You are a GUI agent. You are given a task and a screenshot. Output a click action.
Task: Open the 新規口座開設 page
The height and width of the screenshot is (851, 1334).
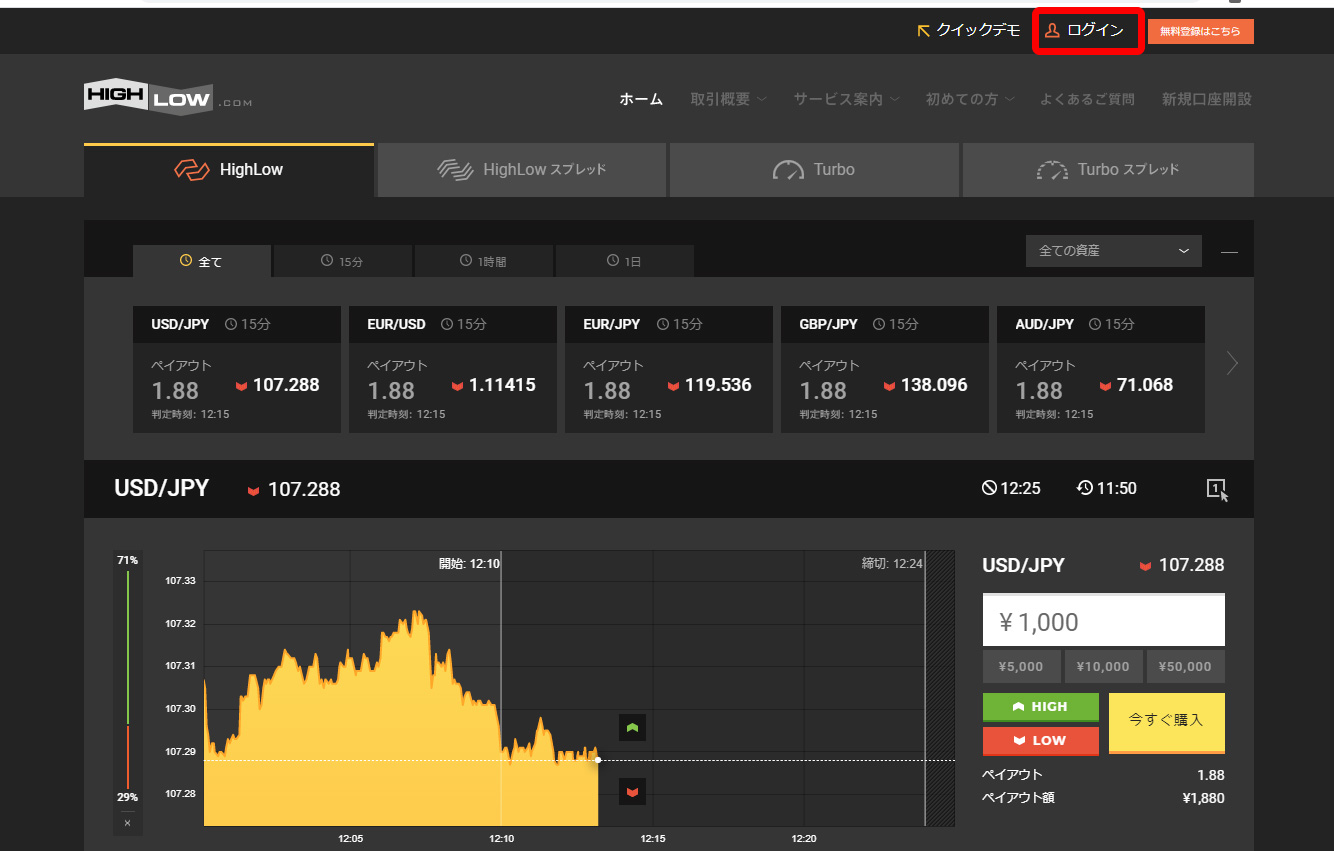pyautogui.click(x=1206, y=99)
